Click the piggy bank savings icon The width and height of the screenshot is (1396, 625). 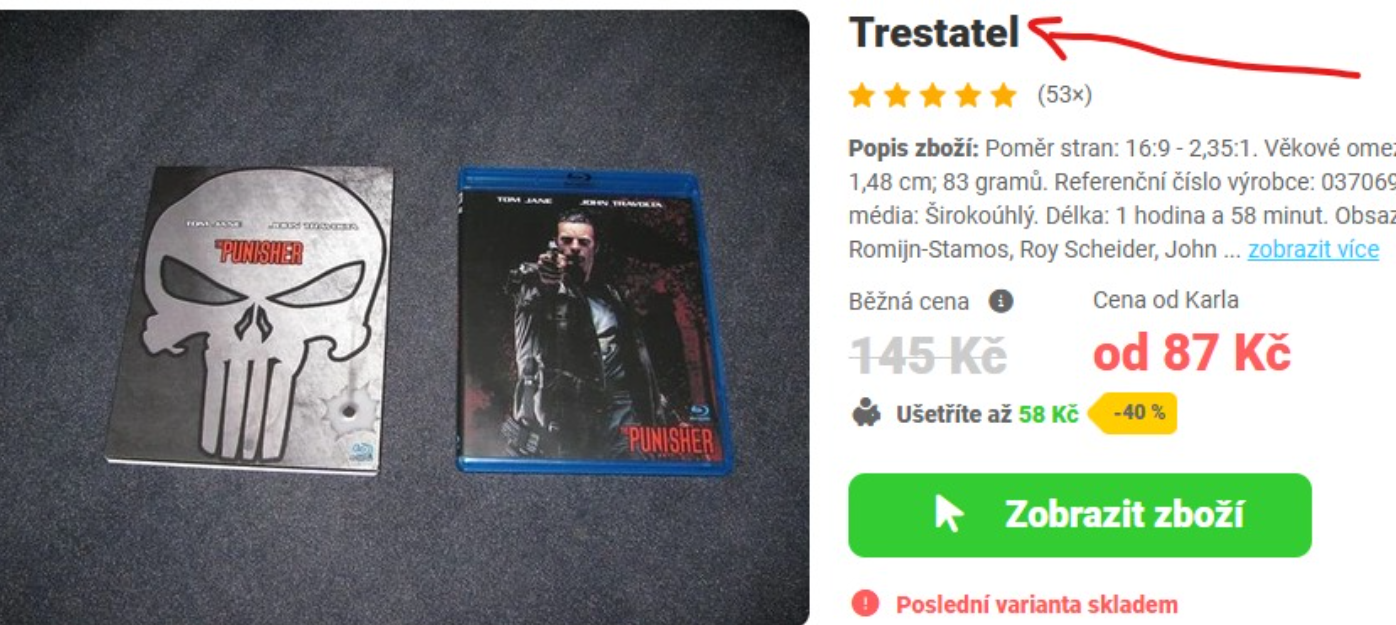tap(866, 413)
